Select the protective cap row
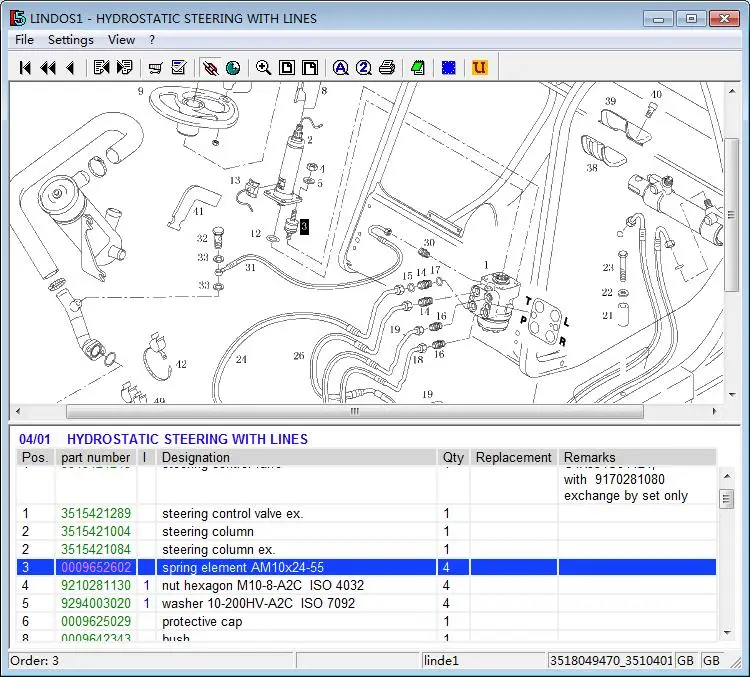 tap(366, 622)
